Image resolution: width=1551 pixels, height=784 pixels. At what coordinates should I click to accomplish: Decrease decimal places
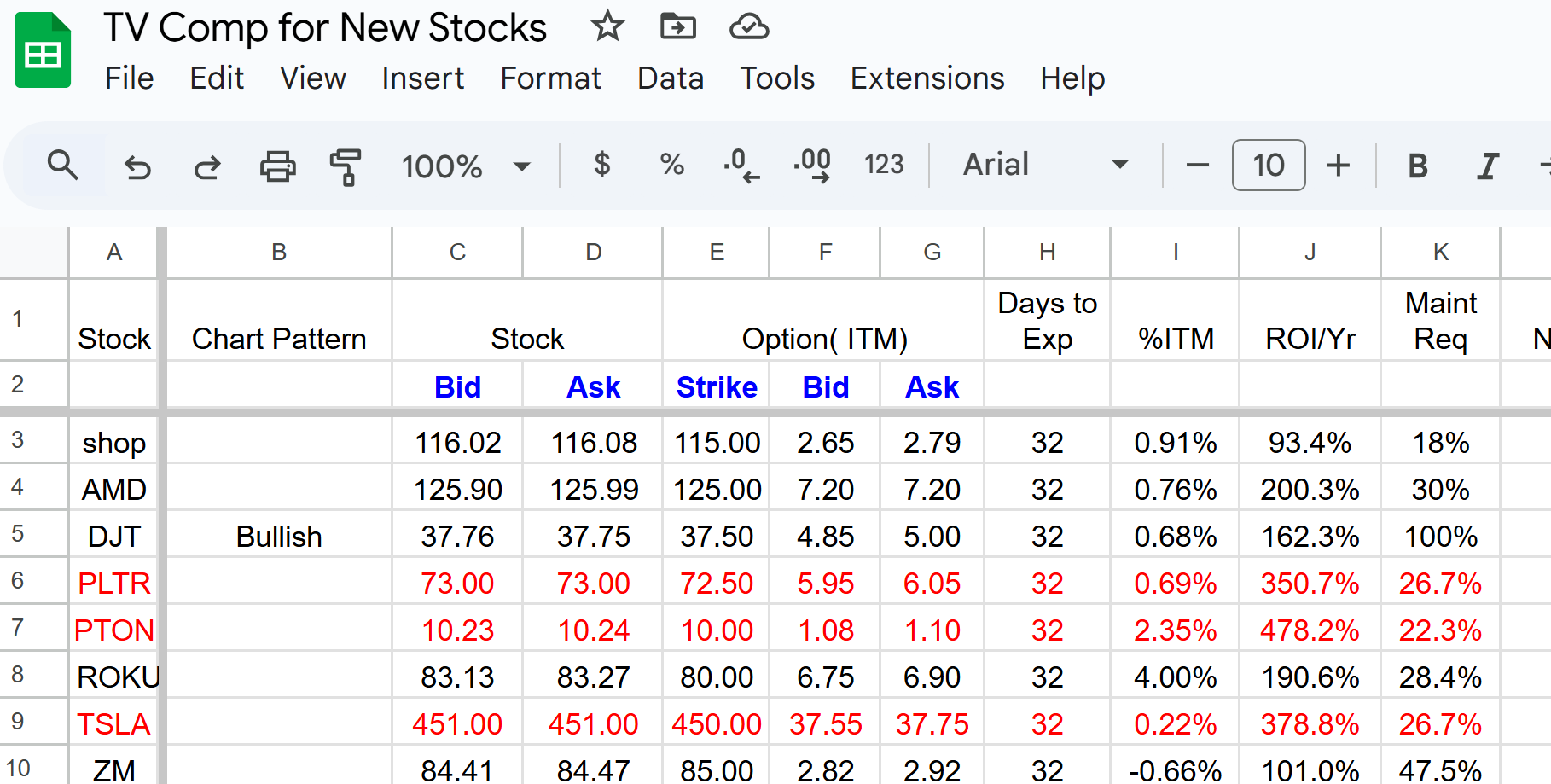[741, 166]
